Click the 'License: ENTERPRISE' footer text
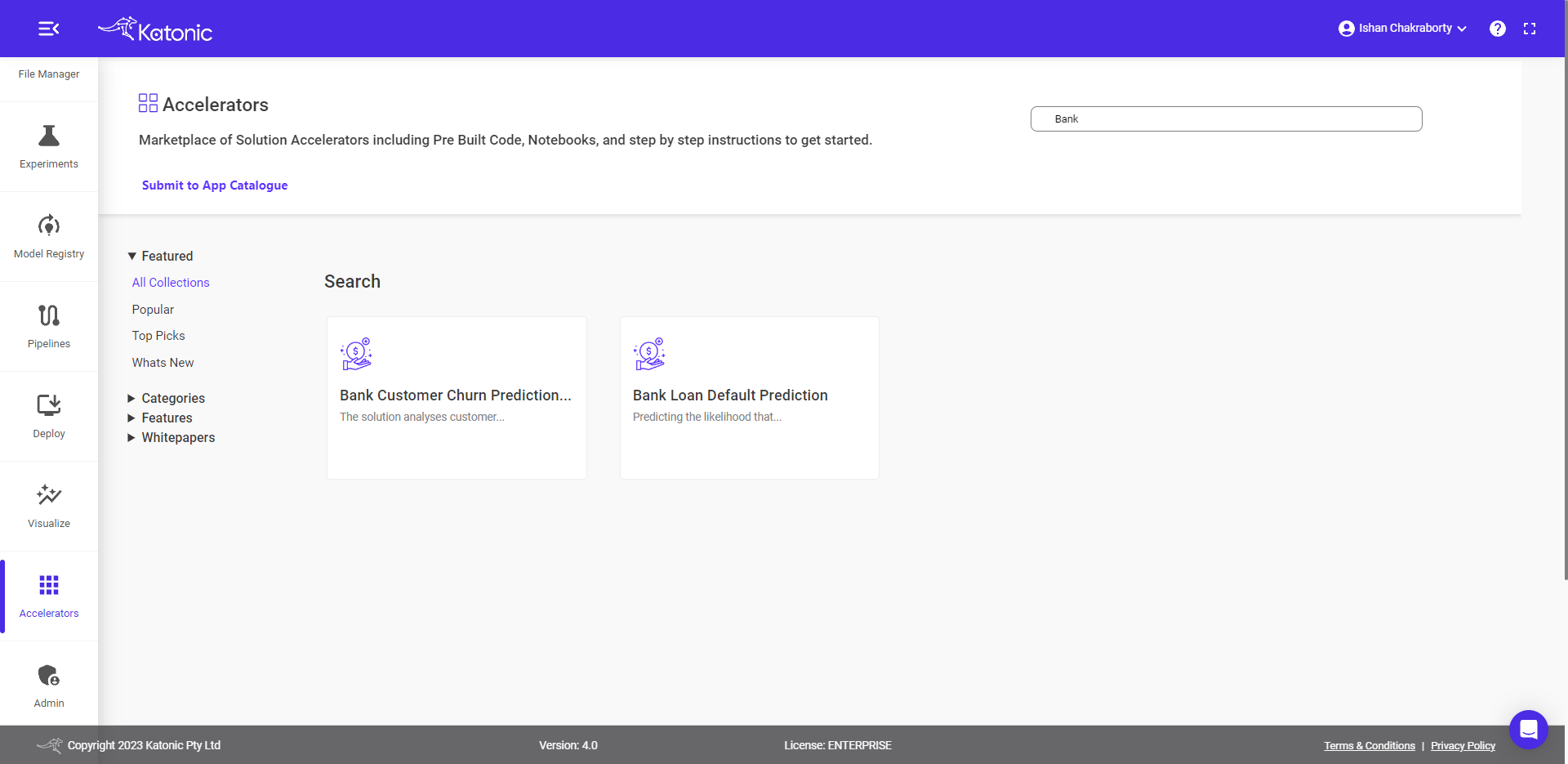1568x764 pixels. [x=838, y=745]
